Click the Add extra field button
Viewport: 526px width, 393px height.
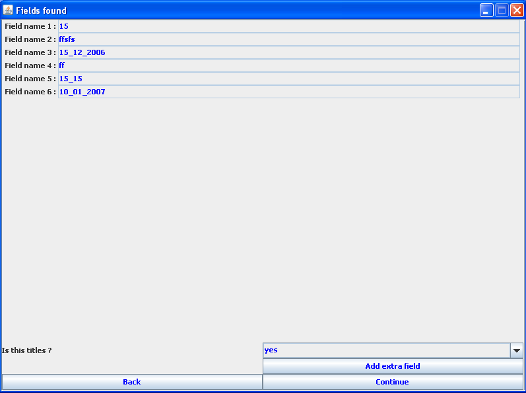pos(393,366)
